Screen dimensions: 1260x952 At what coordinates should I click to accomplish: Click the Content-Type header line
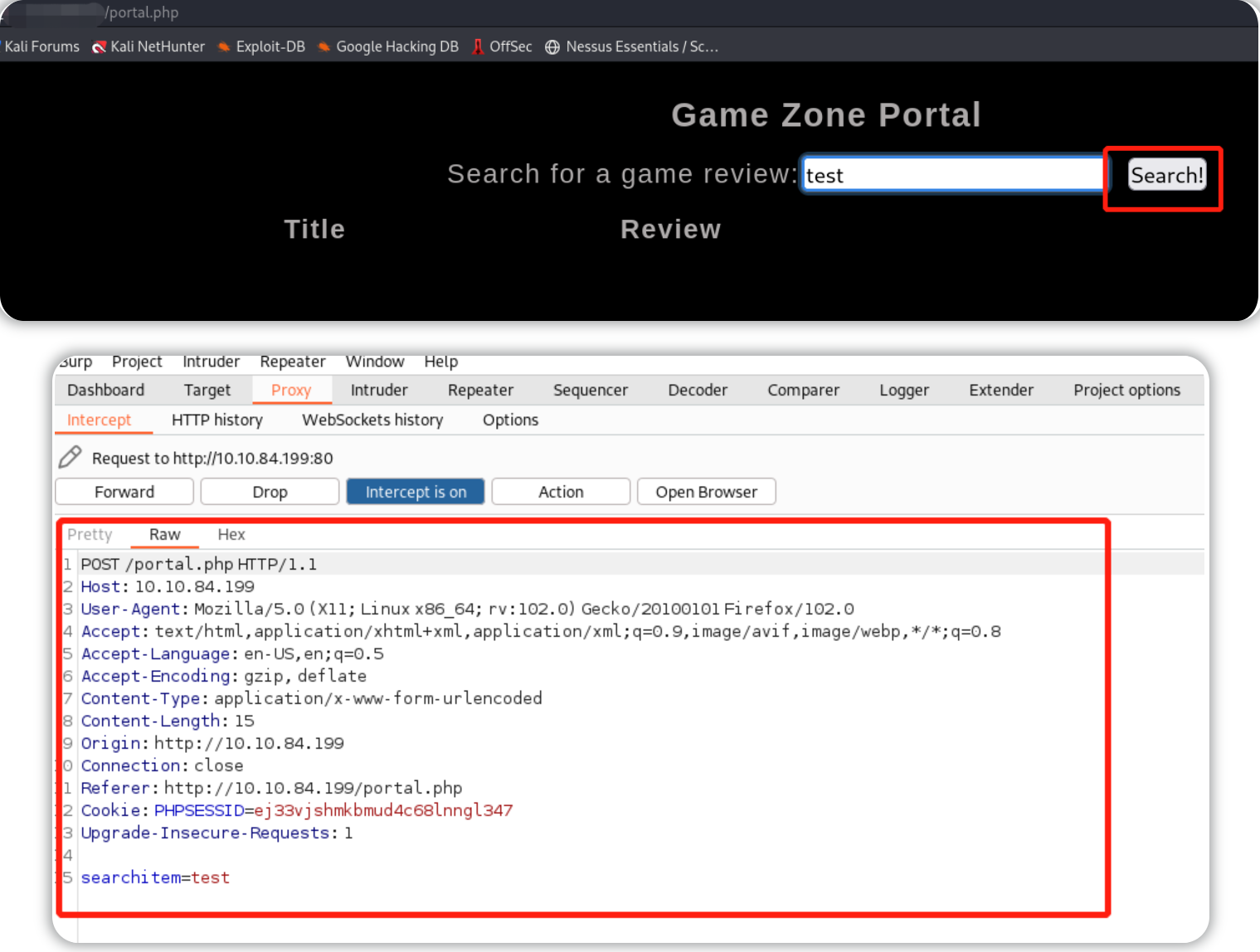pyautogui.click(x=311, y=698)
